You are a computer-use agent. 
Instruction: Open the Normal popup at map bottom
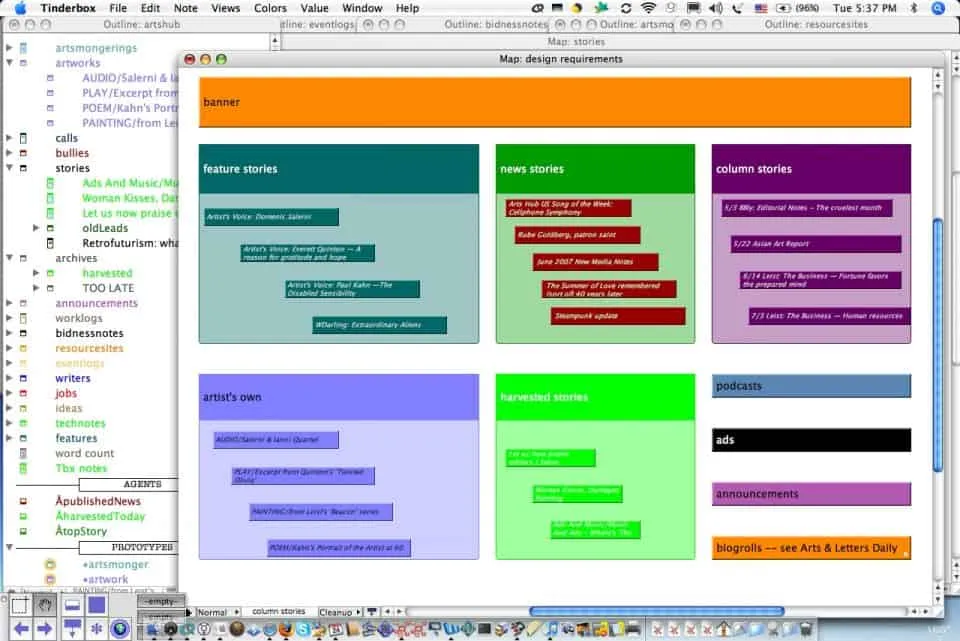click(212, 612)
